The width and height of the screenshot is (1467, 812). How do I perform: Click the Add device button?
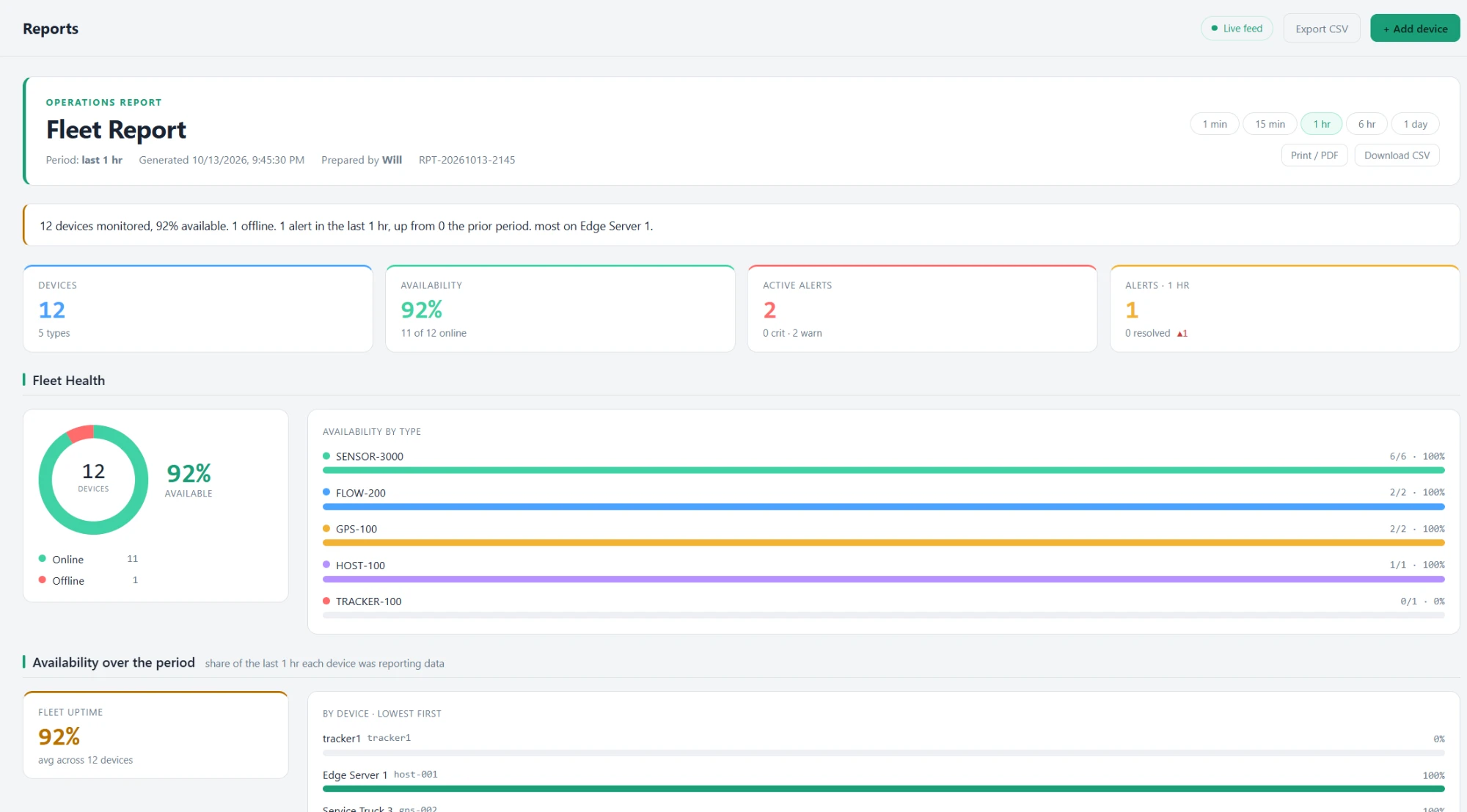click(1415, 29)
